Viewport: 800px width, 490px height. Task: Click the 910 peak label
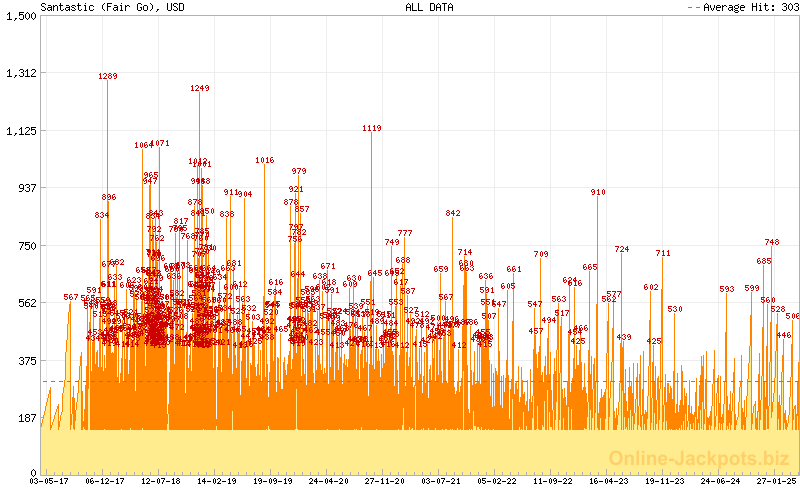click(598, 192)
